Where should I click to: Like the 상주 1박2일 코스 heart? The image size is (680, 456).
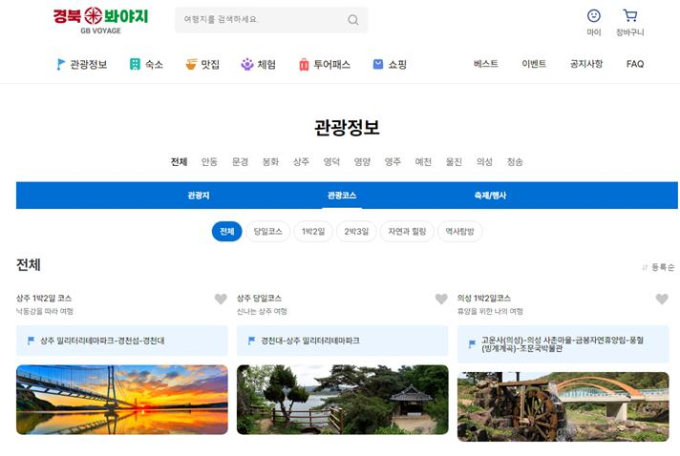(x=221, y=299)
